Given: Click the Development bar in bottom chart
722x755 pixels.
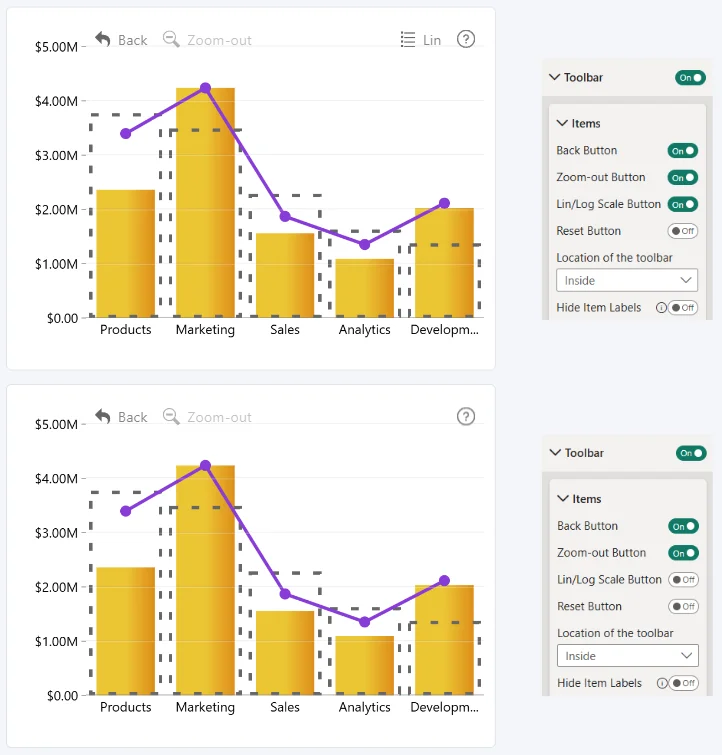Looking at the screenshot, I should coord(445,640).
